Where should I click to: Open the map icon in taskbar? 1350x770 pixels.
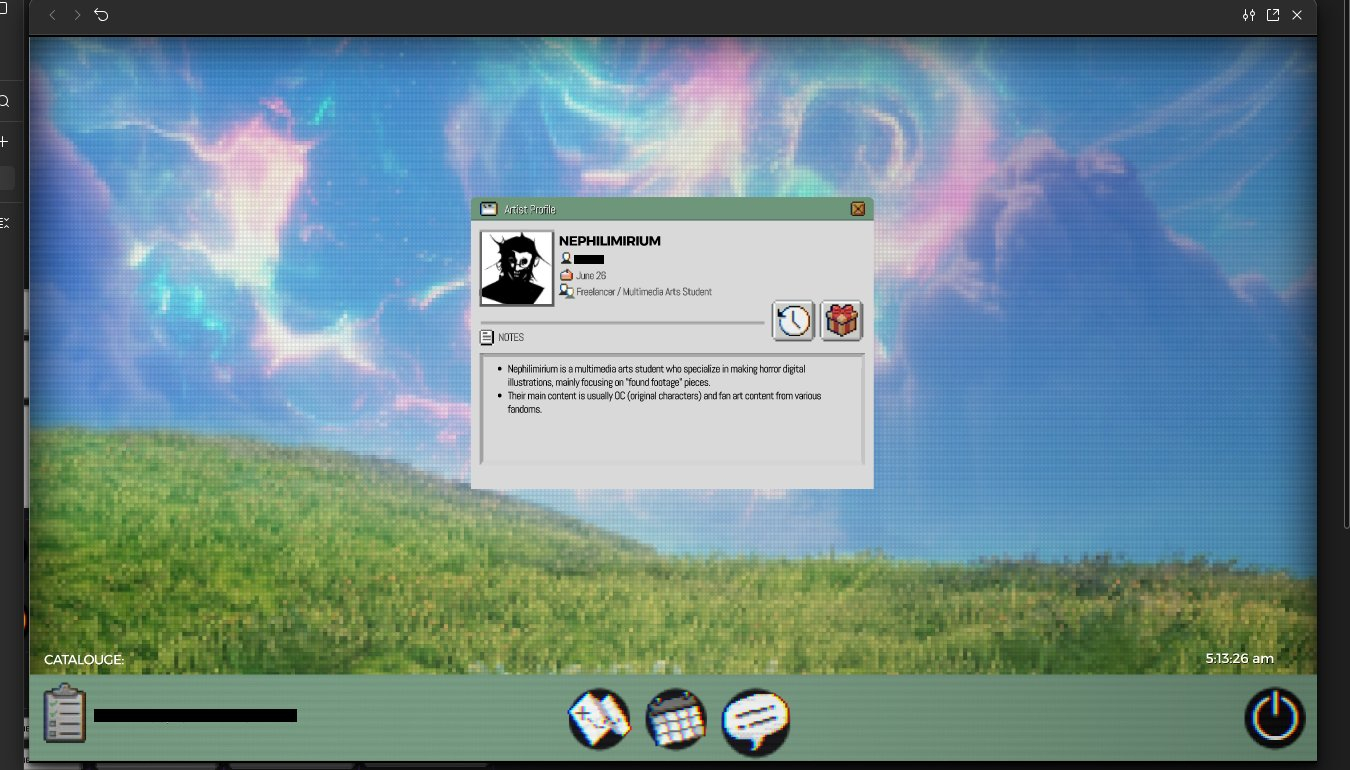coord(599,719)
